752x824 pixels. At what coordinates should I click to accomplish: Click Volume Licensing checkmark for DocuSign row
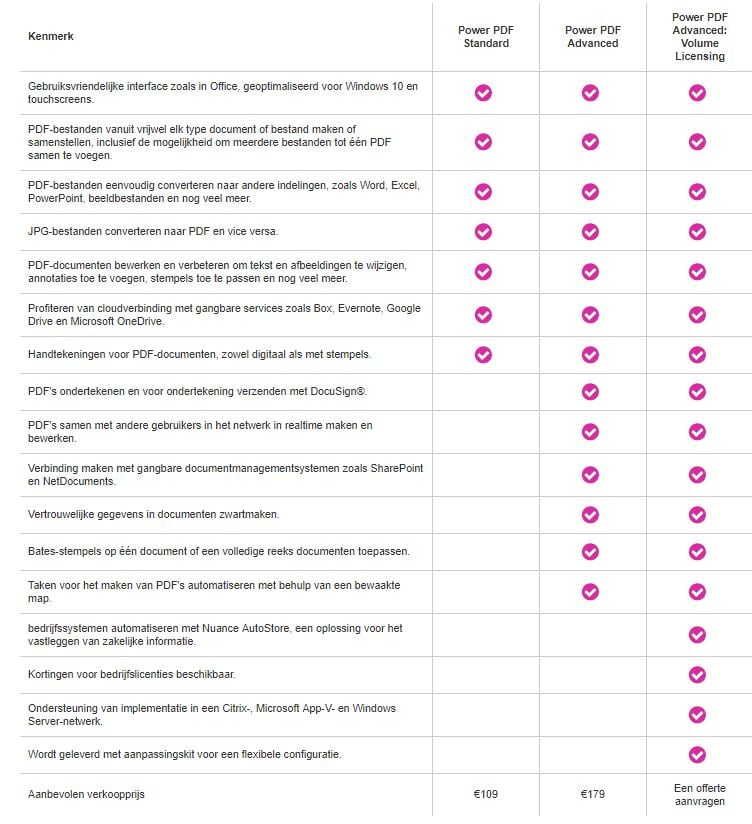[697, 390]
